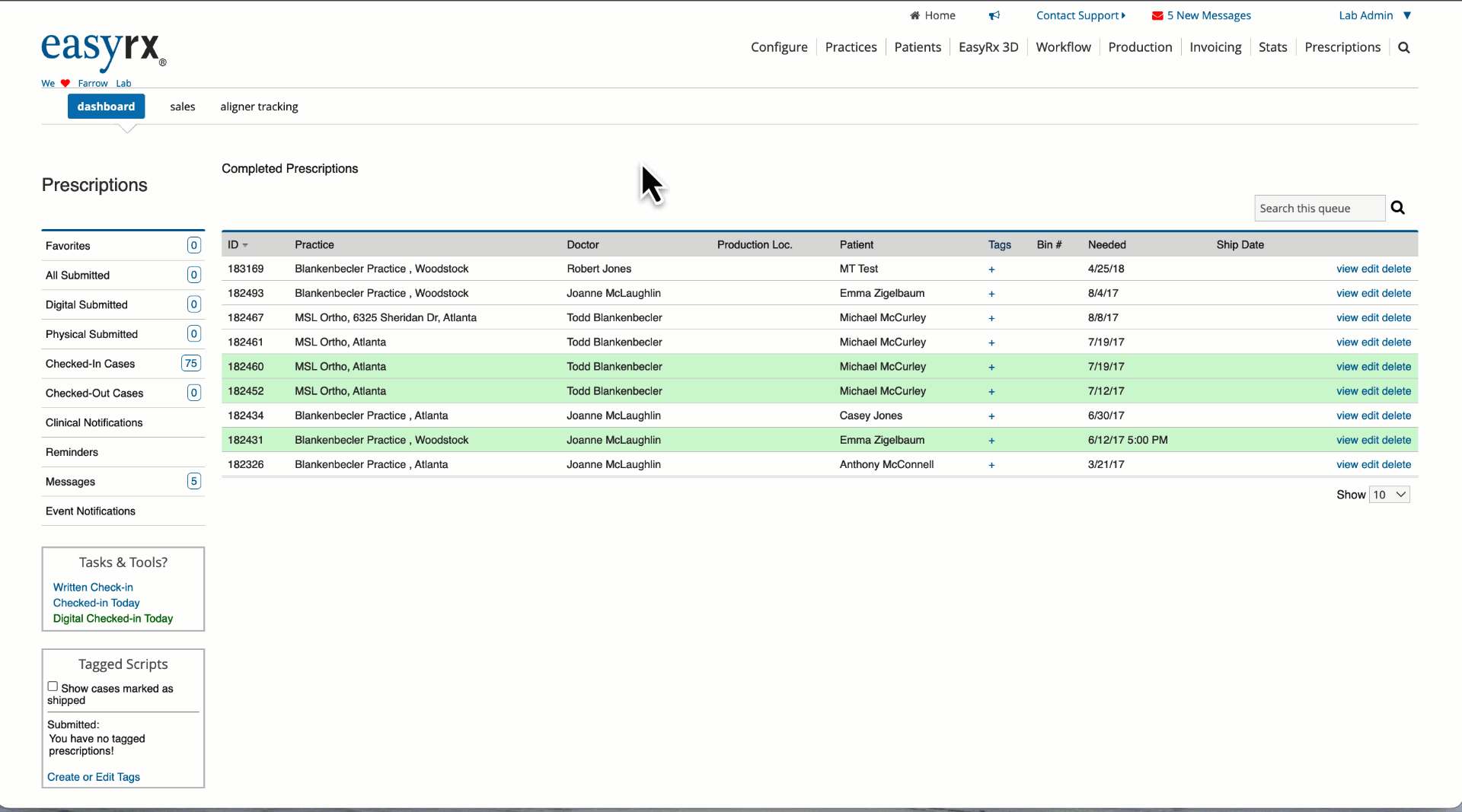This screenshot has height=812, width=1462.
Task: Delete prescription 182467
Action: 1397,317
